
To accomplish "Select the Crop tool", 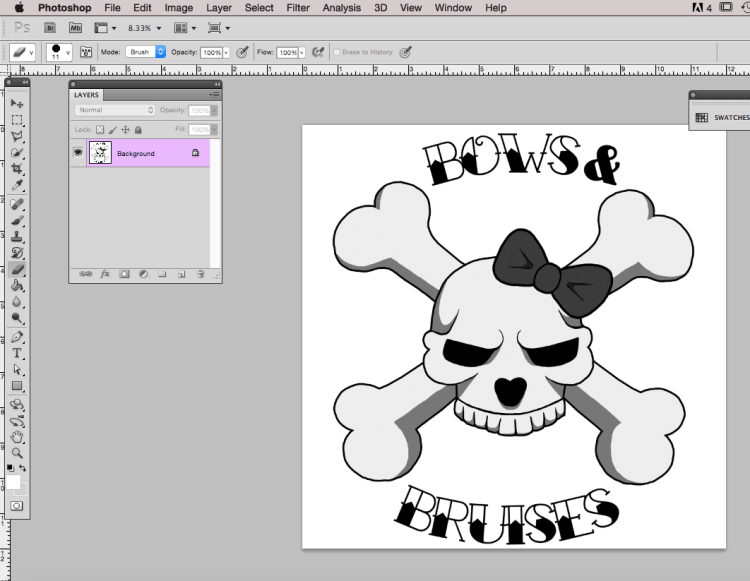I will click(x=17, y=169).
